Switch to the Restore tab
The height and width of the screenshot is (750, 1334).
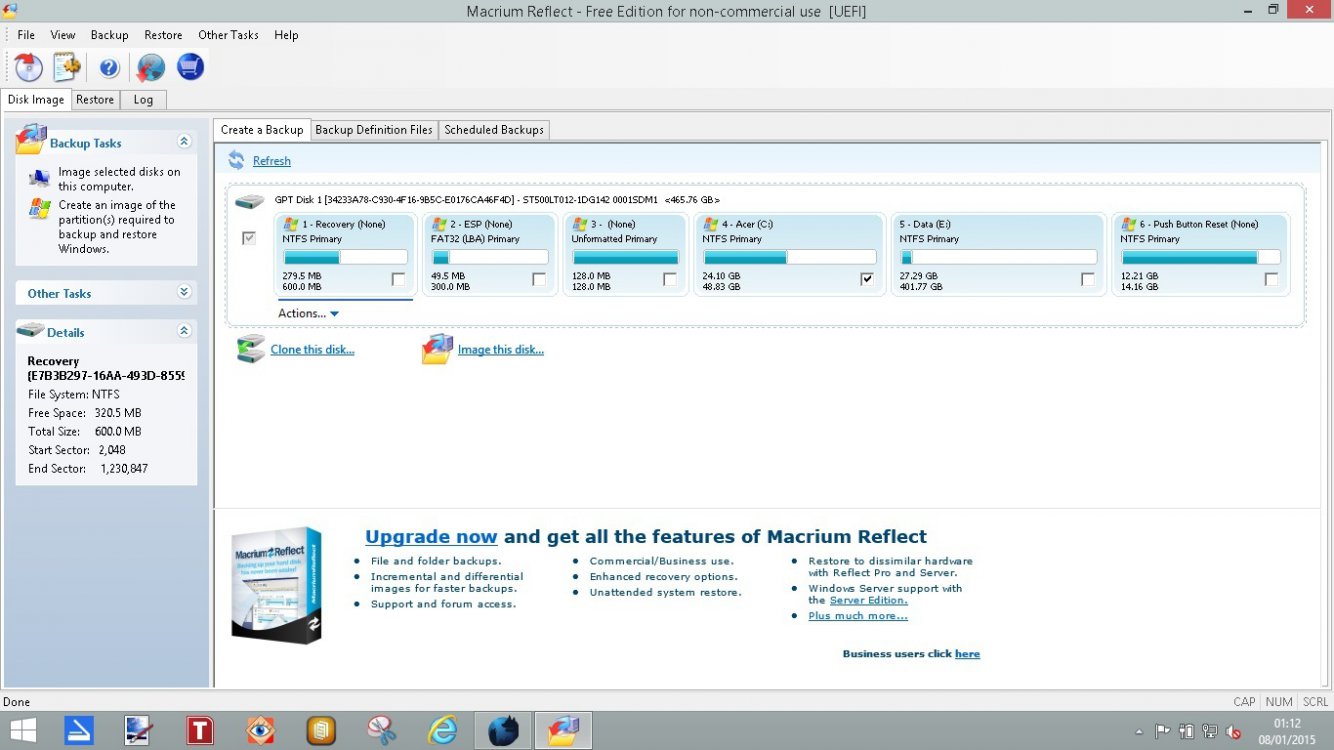tap(95, 100)
